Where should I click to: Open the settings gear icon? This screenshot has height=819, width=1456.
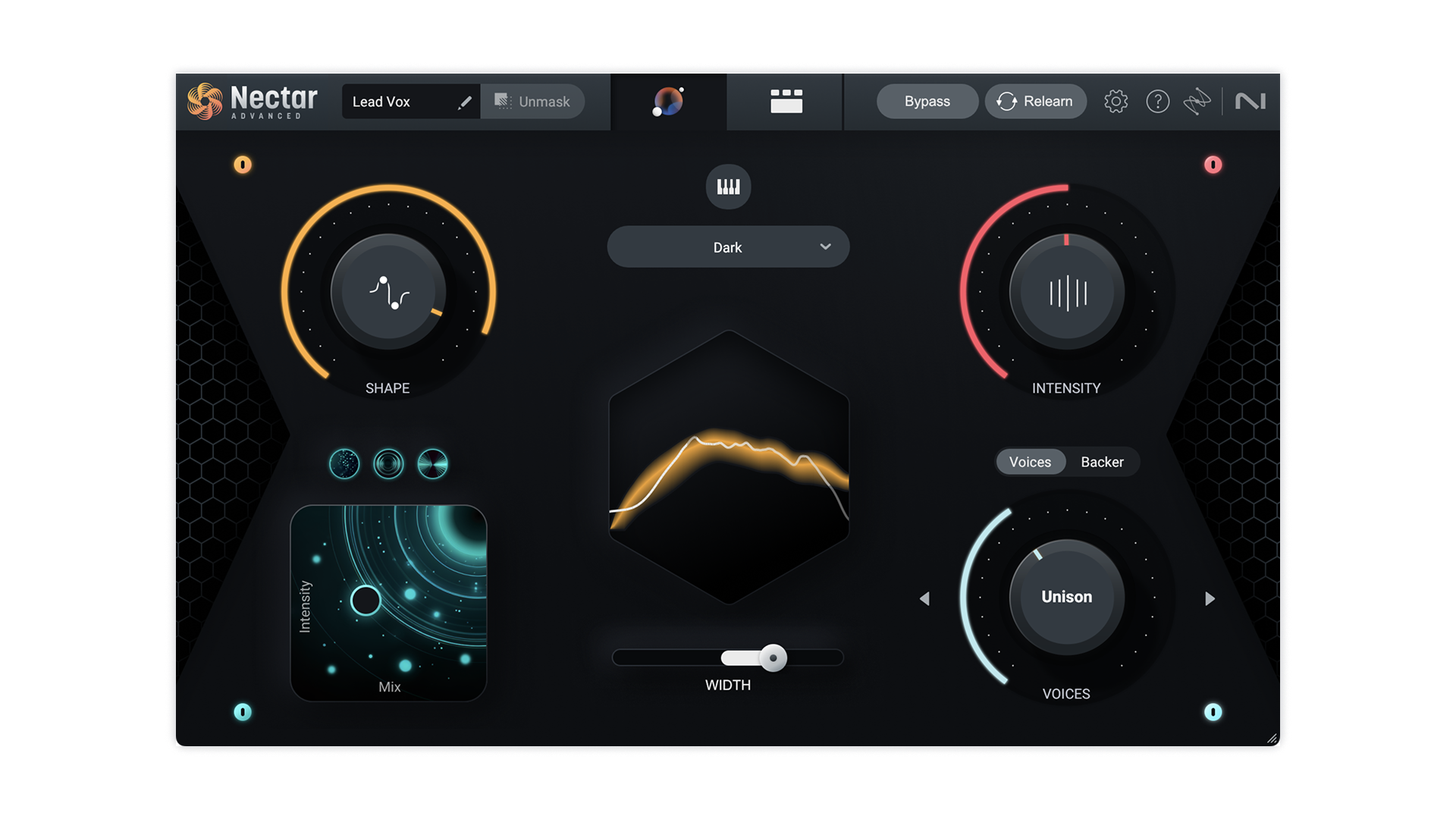point(1116,102)
